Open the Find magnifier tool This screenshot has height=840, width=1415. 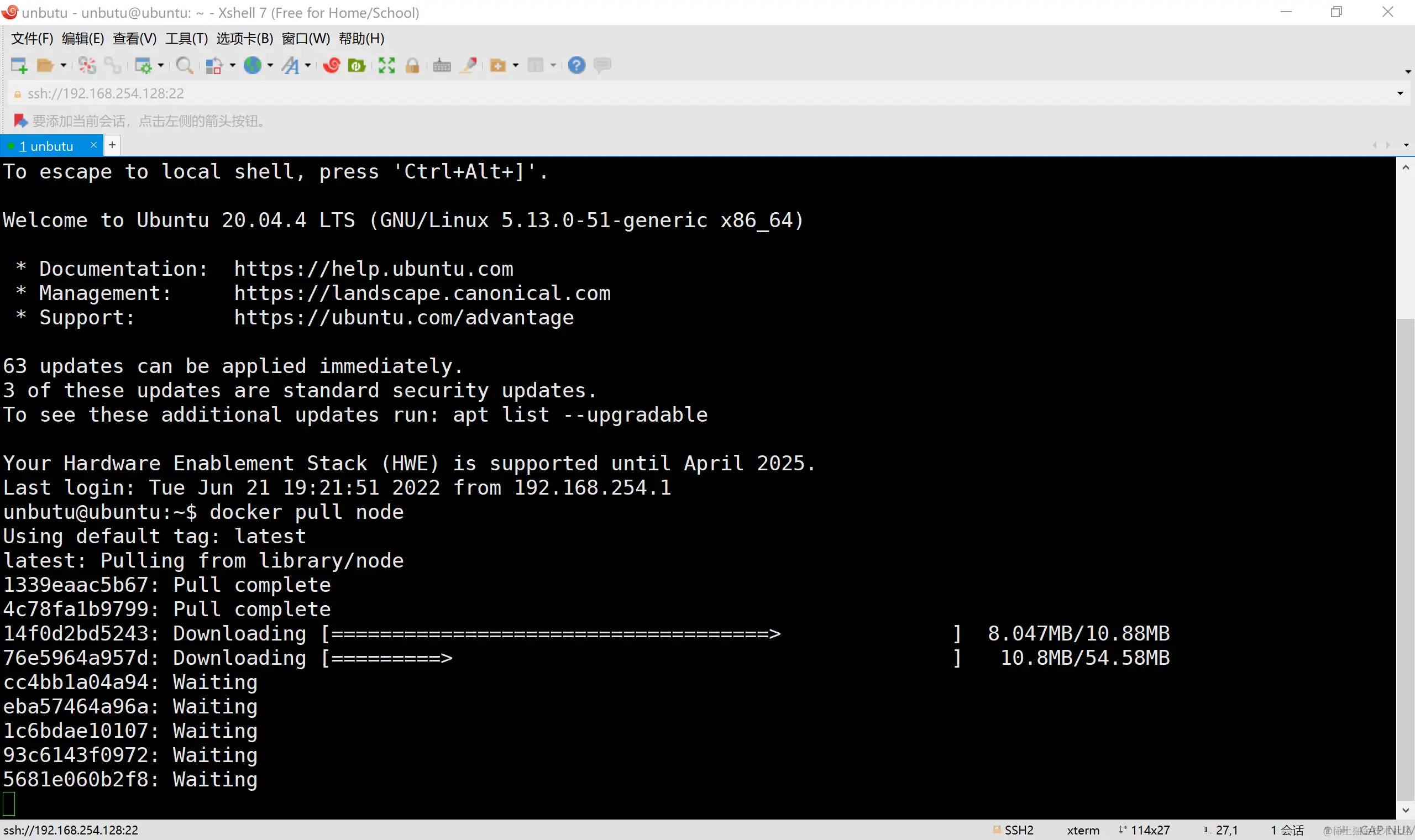click(x=184, y=65)
